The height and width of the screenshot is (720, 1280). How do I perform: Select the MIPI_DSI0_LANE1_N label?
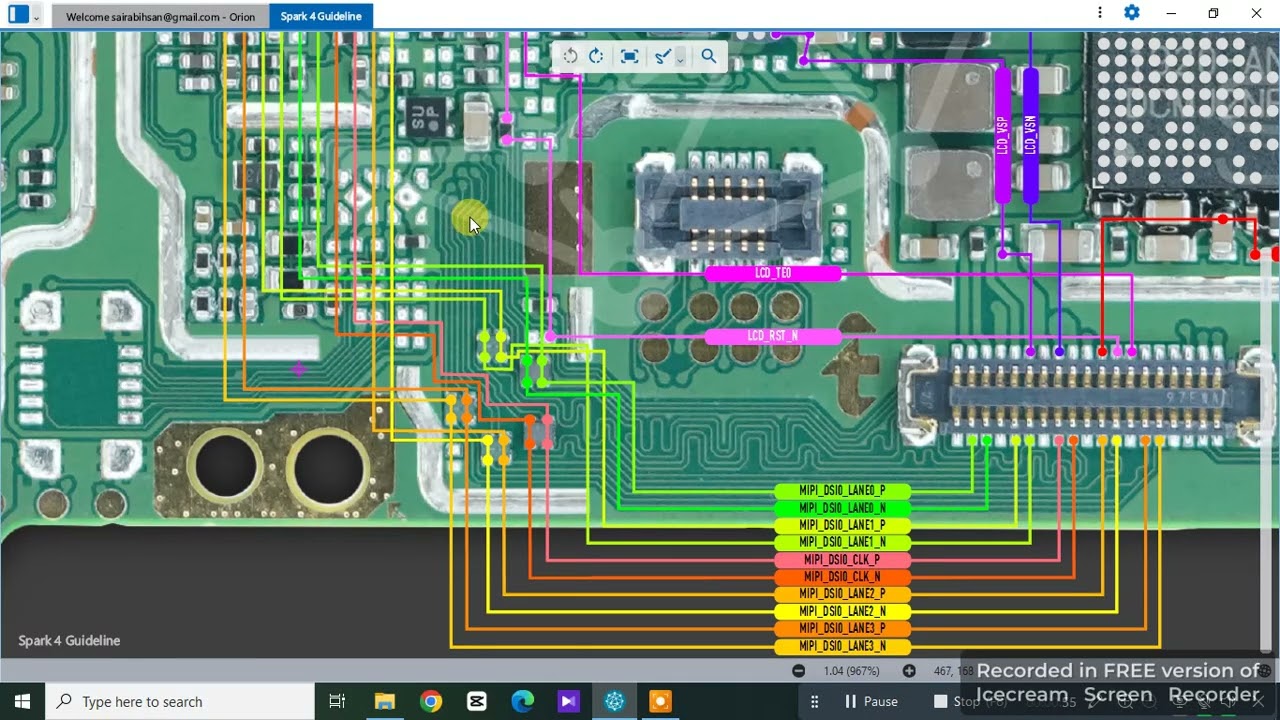(x=842, y=542)
